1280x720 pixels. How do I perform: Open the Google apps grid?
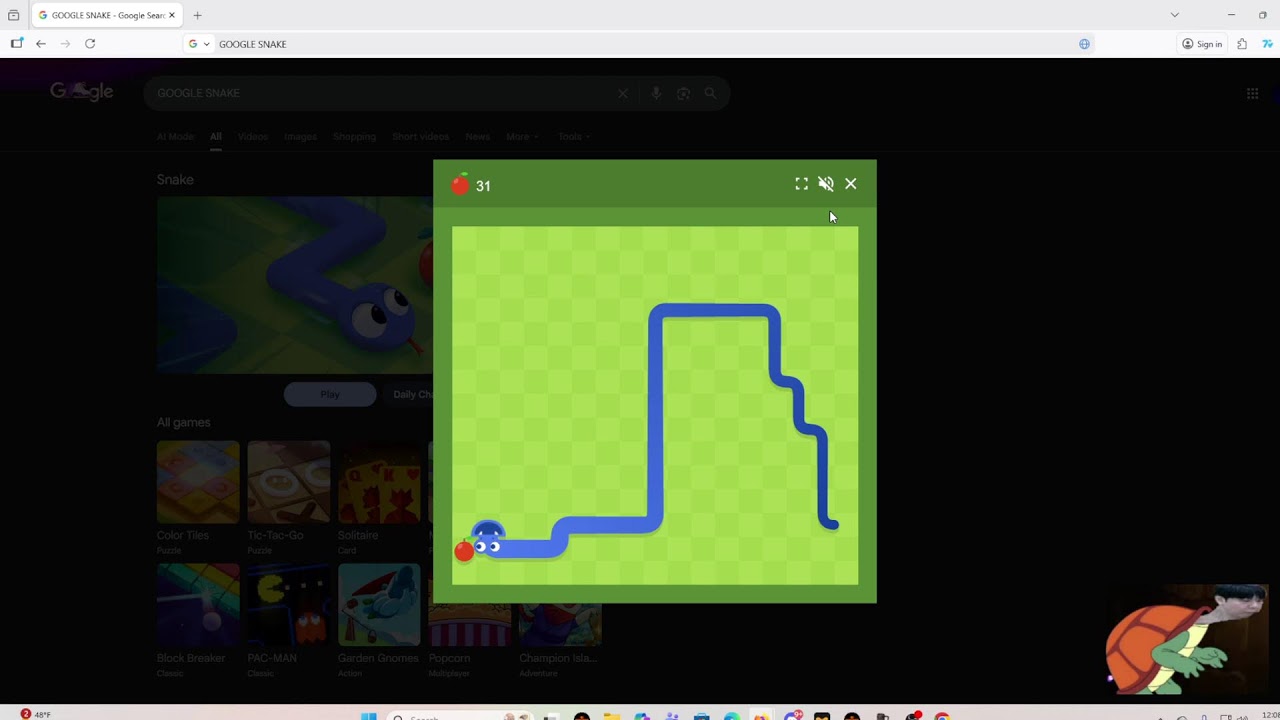(x=1252, y=93)
